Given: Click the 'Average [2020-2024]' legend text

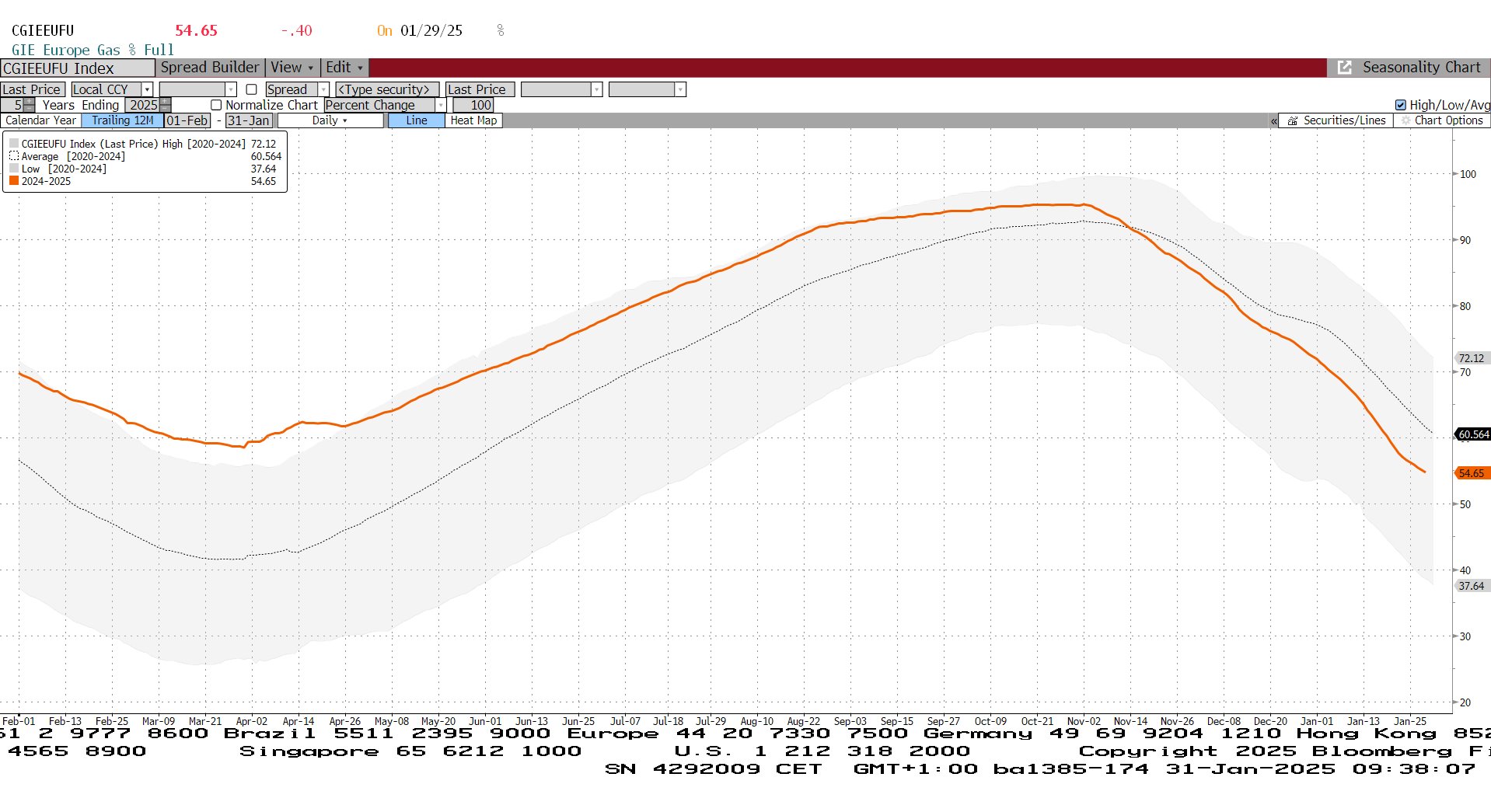Looking at the screenshot, I should [x=73, y=156].
